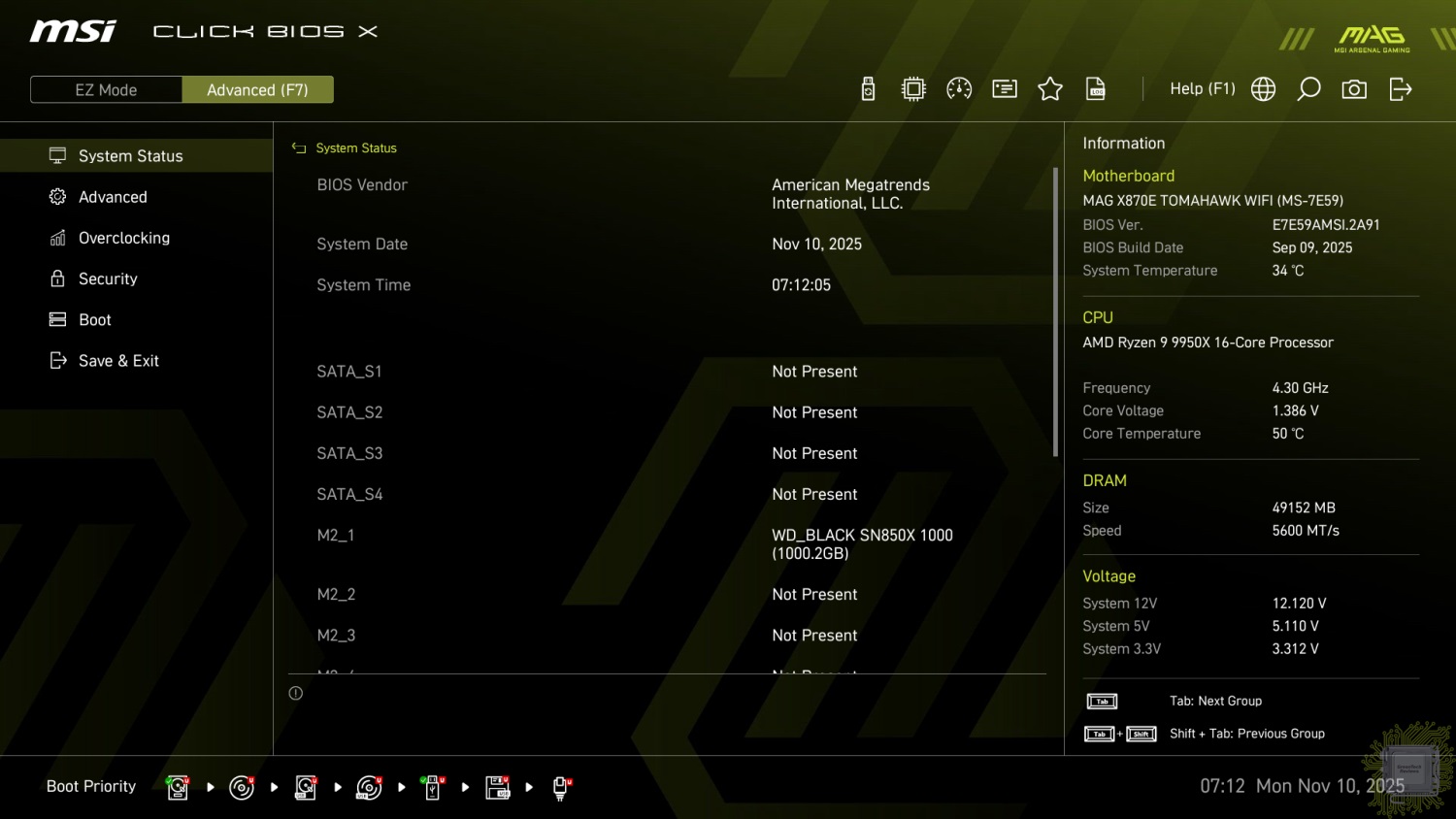Select Advanced (F7) mode

tap(257, 90)
